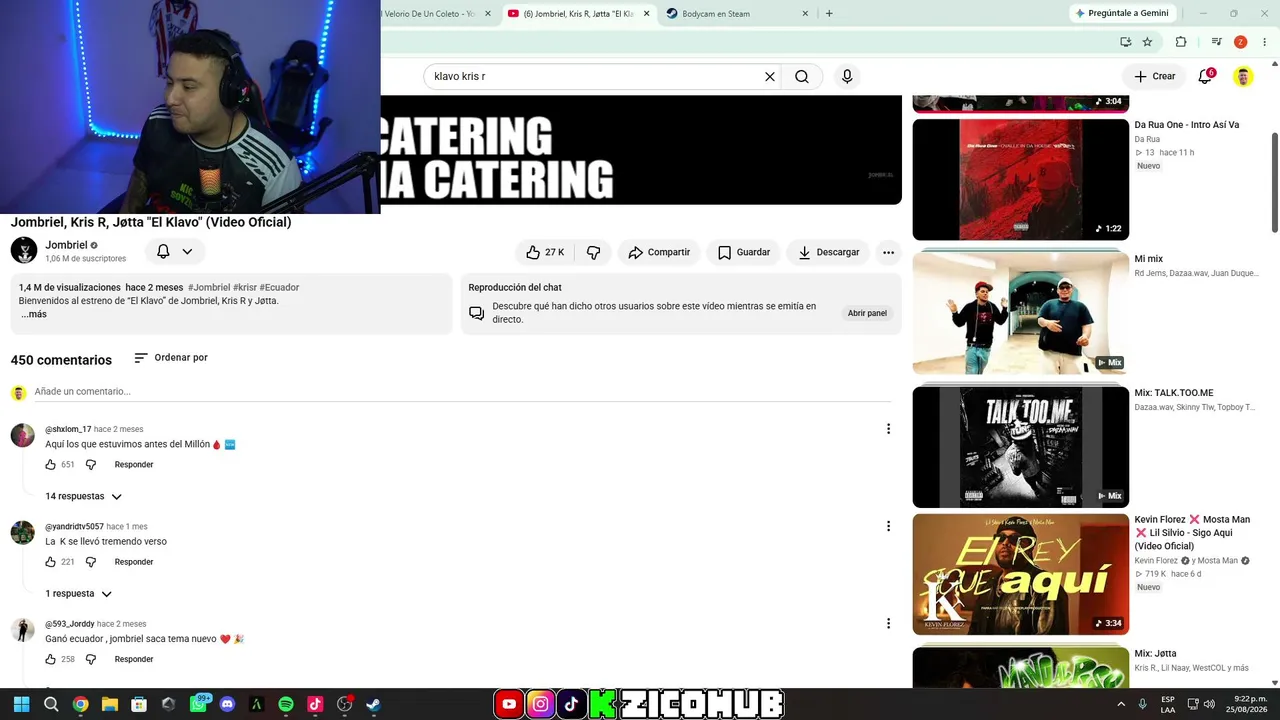Click the Descargar download button
Viewport: 1280px width, 720px height.
pos(828,252)
